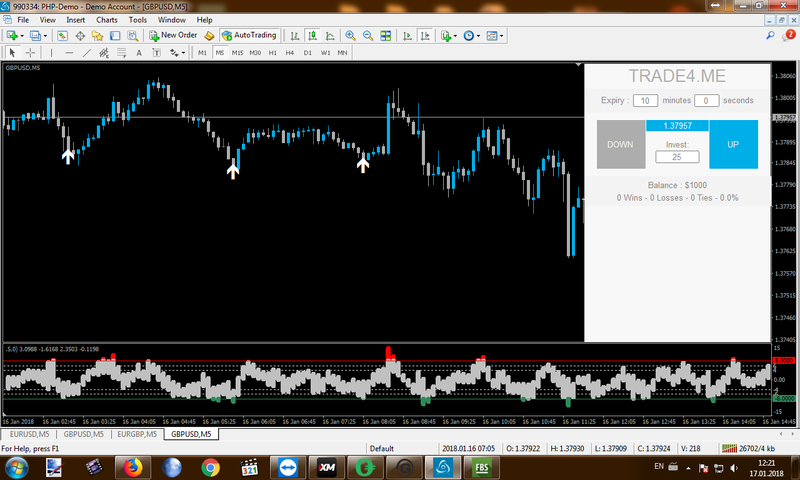This screenshot has width=800, height=480.
Task: Switch chart to line chart style
Action: tap(330, 36)
